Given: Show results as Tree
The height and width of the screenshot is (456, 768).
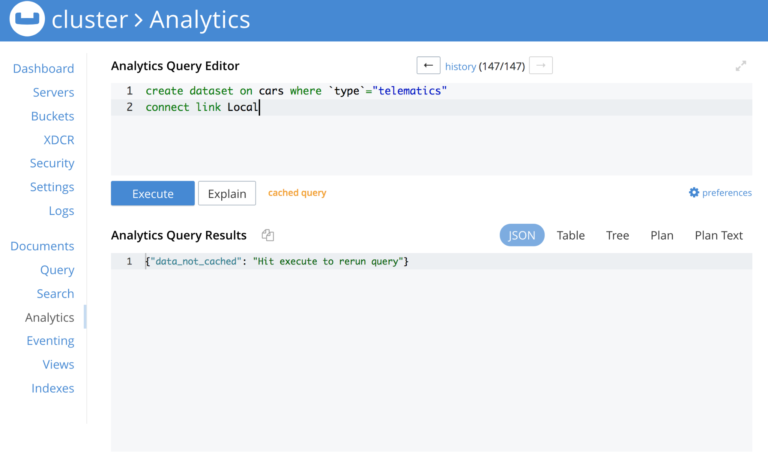Looking at the screenshot, I should (x=617, y=235).
